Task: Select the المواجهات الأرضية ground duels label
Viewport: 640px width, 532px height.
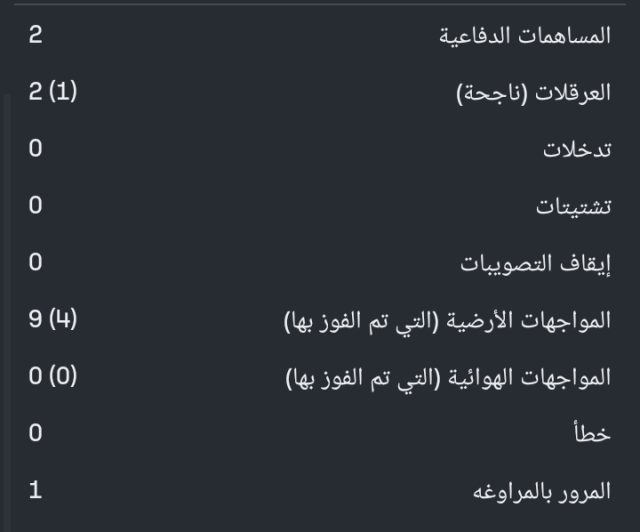Action: pos(447,321)
